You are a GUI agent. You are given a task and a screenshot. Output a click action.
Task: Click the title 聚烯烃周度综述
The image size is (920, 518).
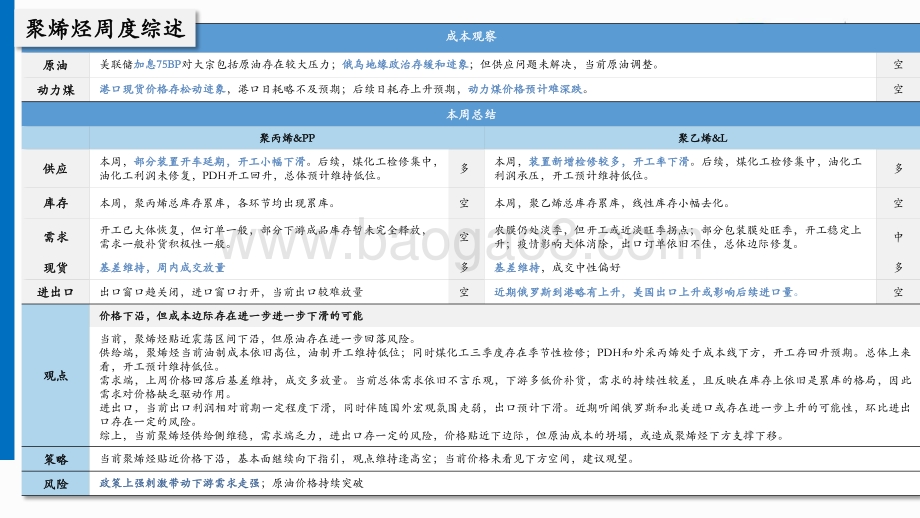coord(106,28)
